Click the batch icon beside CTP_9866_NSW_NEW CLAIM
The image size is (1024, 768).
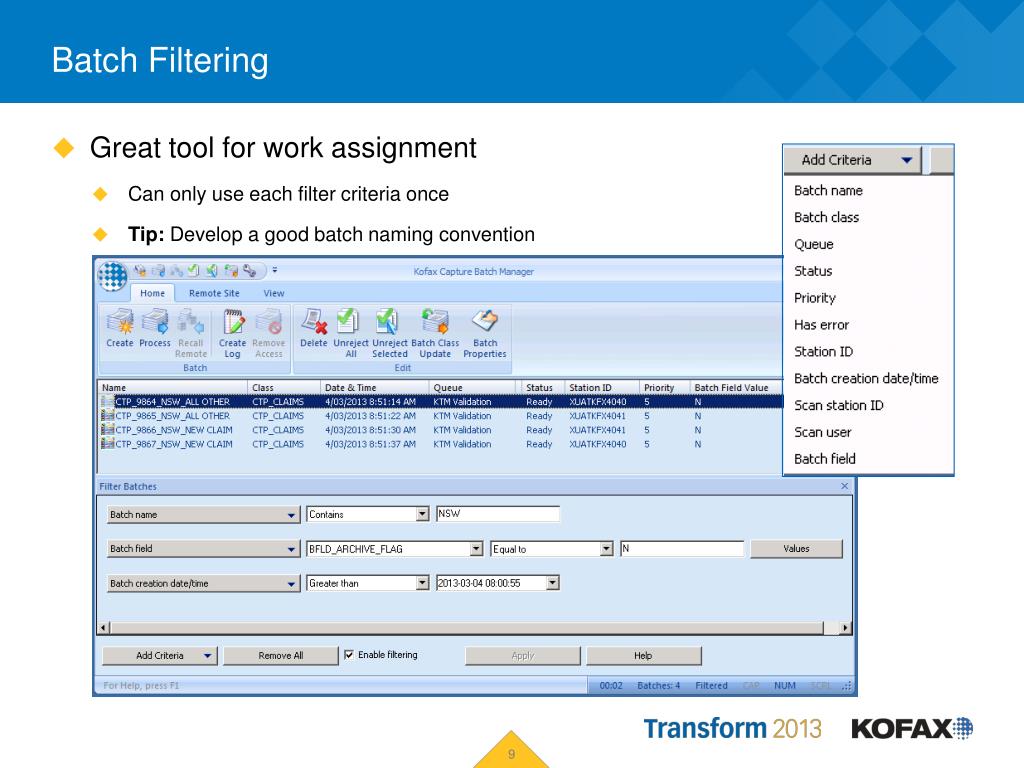[x=108, y=430]
